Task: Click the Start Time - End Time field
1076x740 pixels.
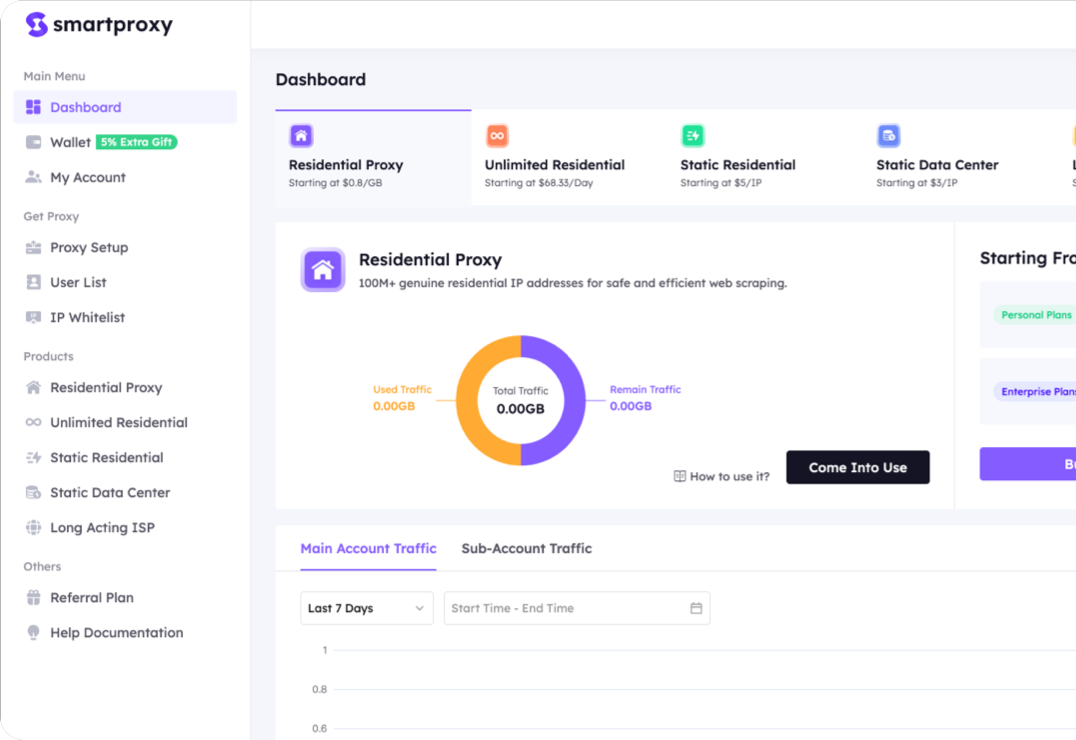Action: [565, 608]
